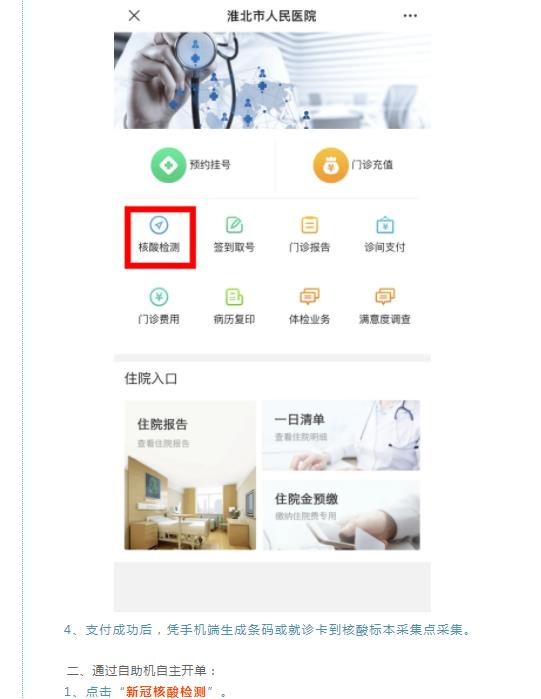Image resolution: width=541 pixels, height=699 pixels.
Task: Close the page with the X icon
Action: (134, 16)
